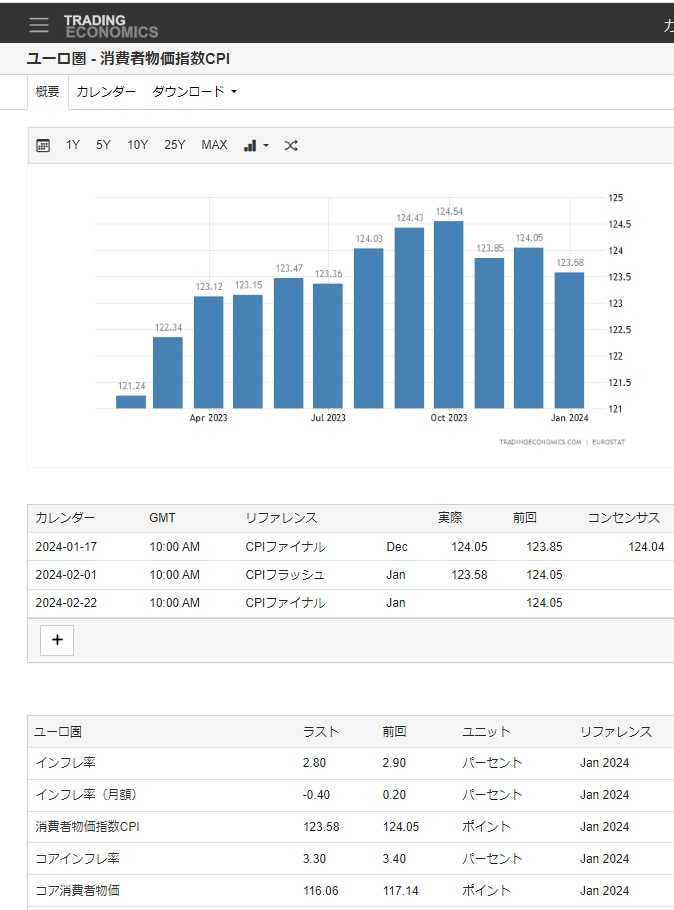Switch to the カレンダー tab

tap(106, 92)
